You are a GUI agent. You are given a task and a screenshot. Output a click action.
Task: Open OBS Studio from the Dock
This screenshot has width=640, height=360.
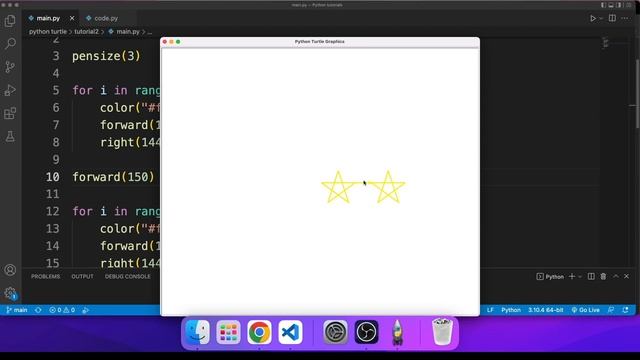click(x=366, y=332)
